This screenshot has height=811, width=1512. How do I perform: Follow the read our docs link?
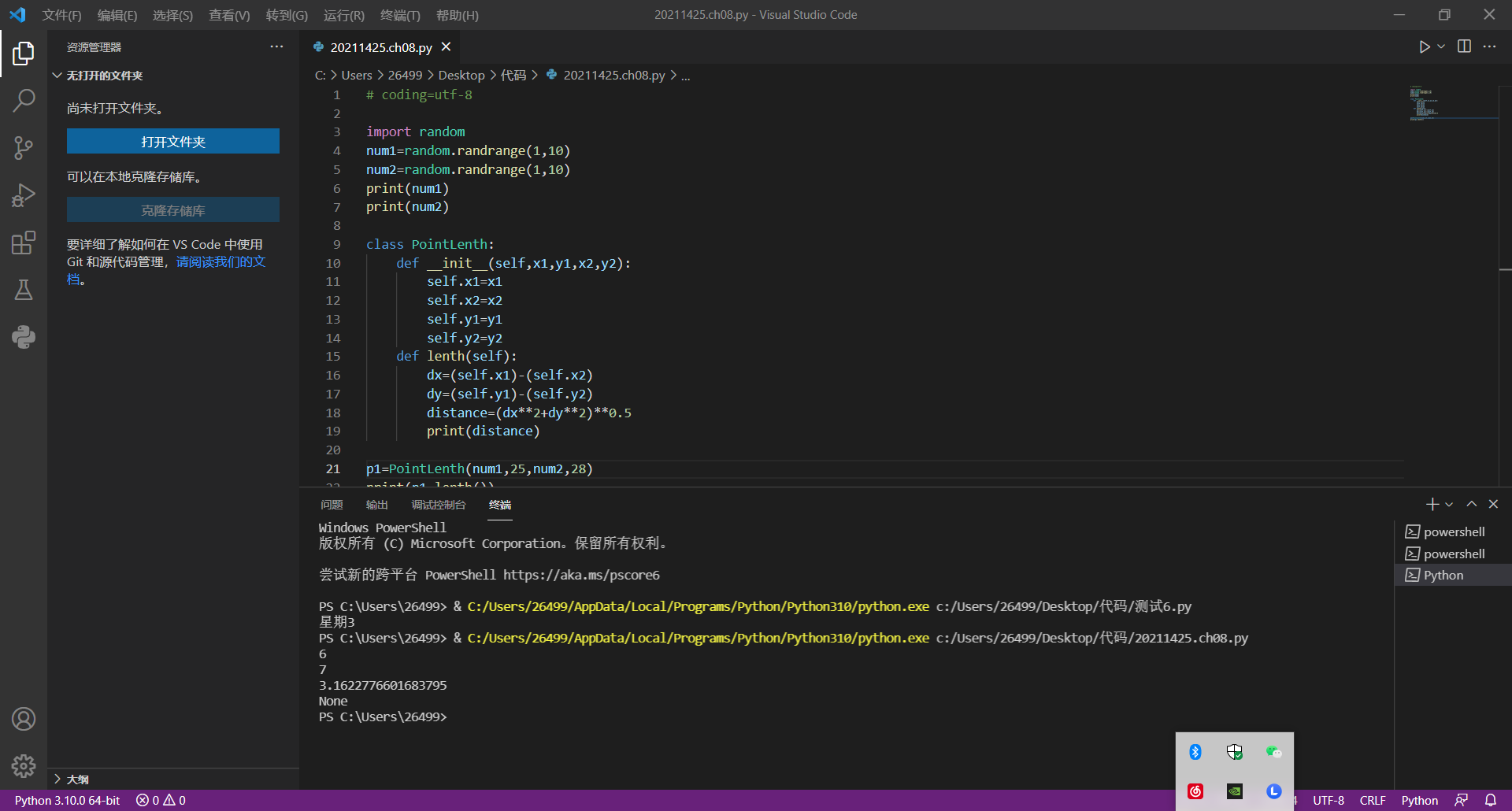tap(220, 262)
